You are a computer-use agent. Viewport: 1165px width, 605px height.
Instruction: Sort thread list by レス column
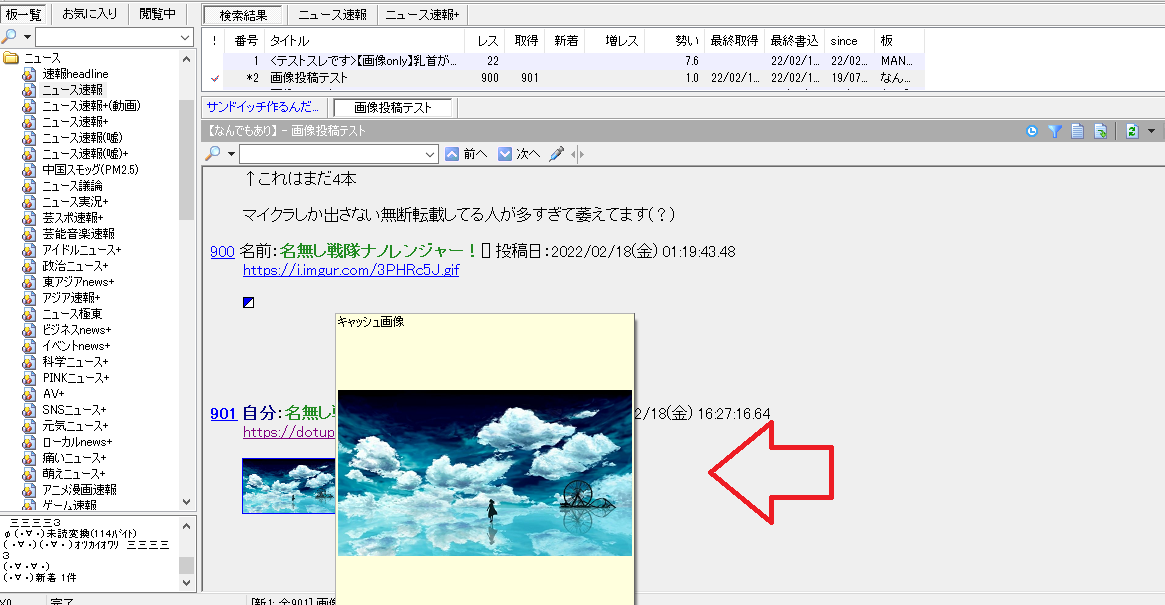point(485,41)
